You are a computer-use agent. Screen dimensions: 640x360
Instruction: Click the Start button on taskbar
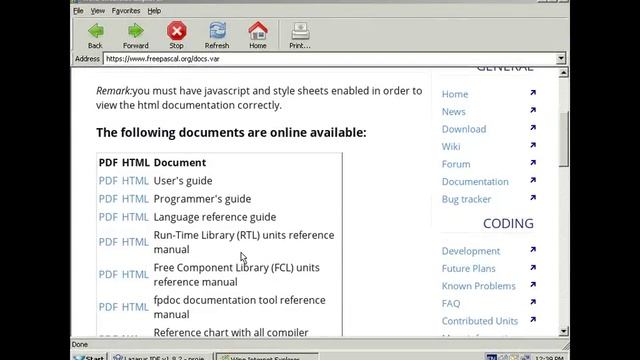click(x=89, y=358)
